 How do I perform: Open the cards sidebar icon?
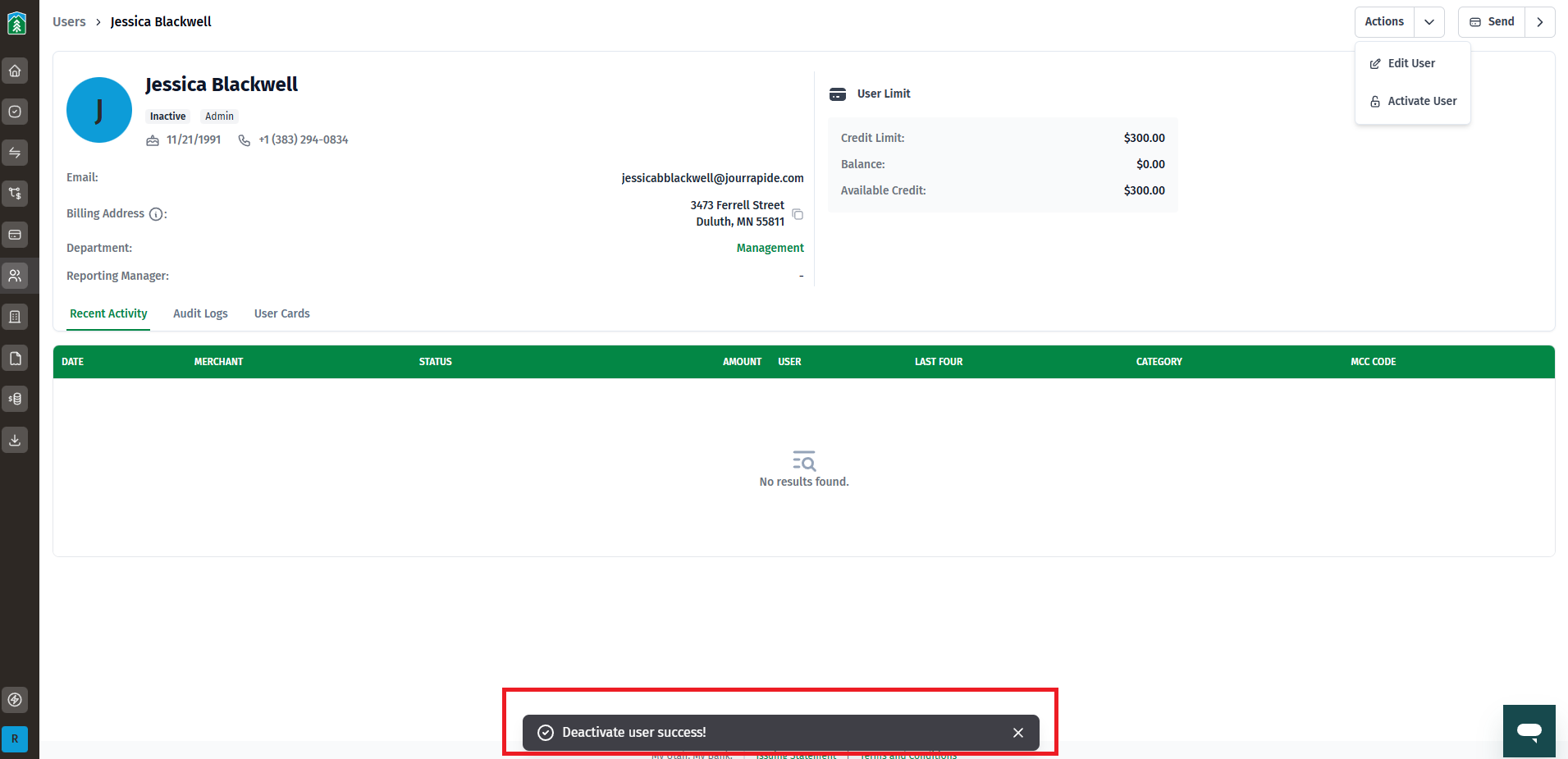pyautogui.click(x=15, y=235)
